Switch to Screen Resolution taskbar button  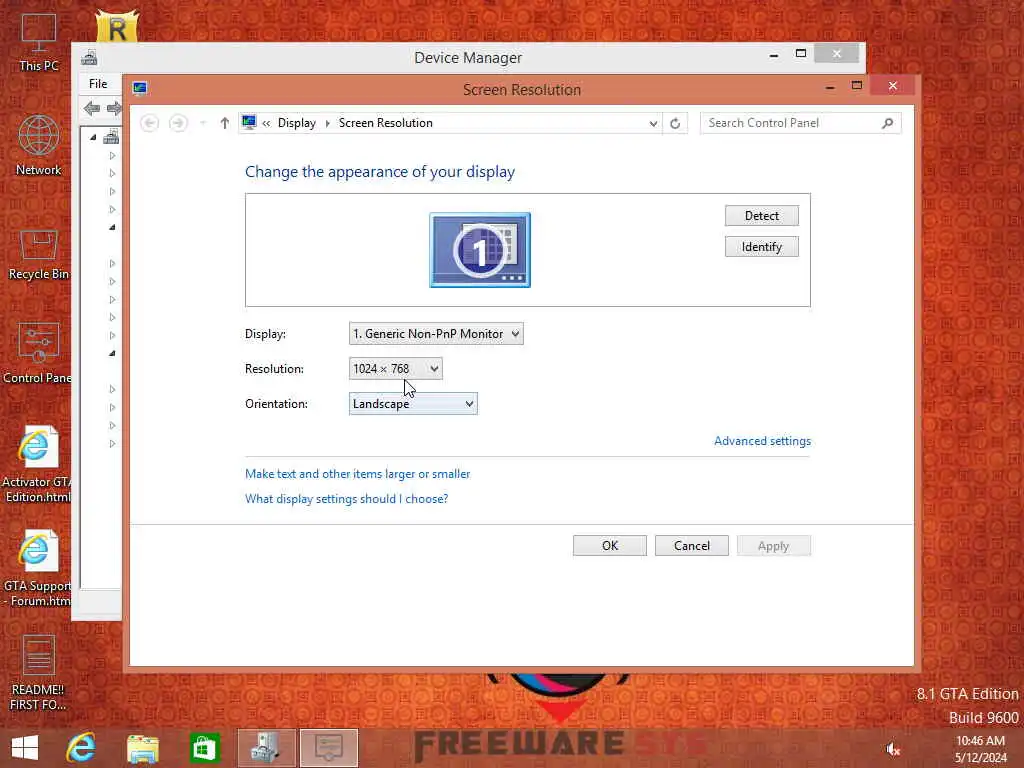(x=328, y=748)
